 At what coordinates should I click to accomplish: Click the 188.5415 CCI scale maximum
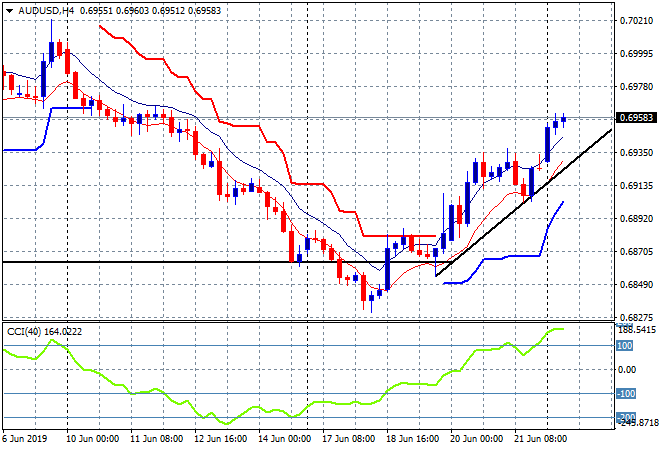(636, 330)
